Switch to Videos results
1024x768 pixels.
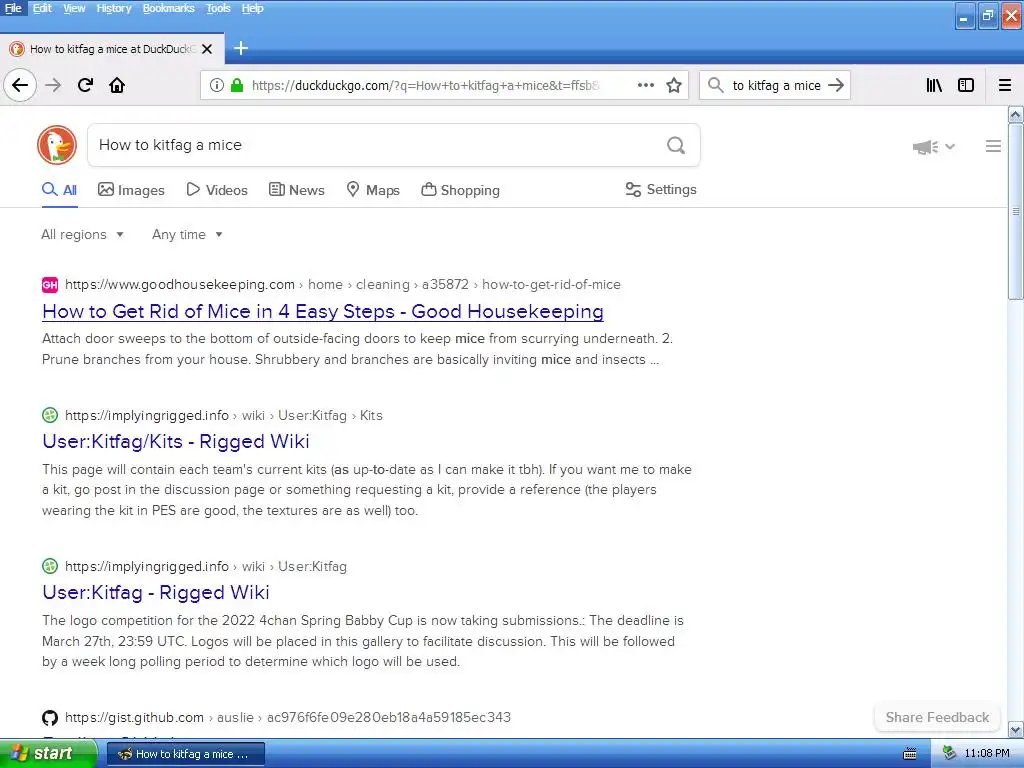click(x=217, y=190)
